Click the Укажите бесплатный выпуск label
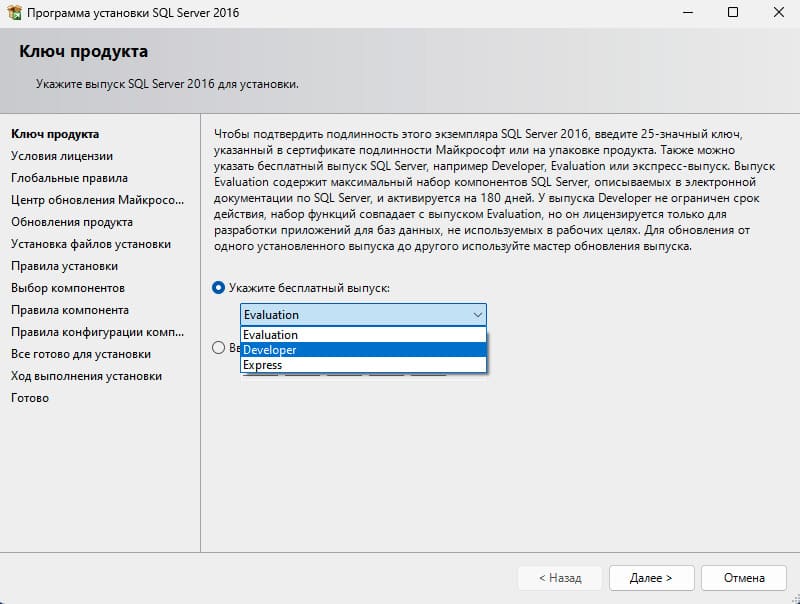This screenshot has height=604, width=800. (309, 288)
